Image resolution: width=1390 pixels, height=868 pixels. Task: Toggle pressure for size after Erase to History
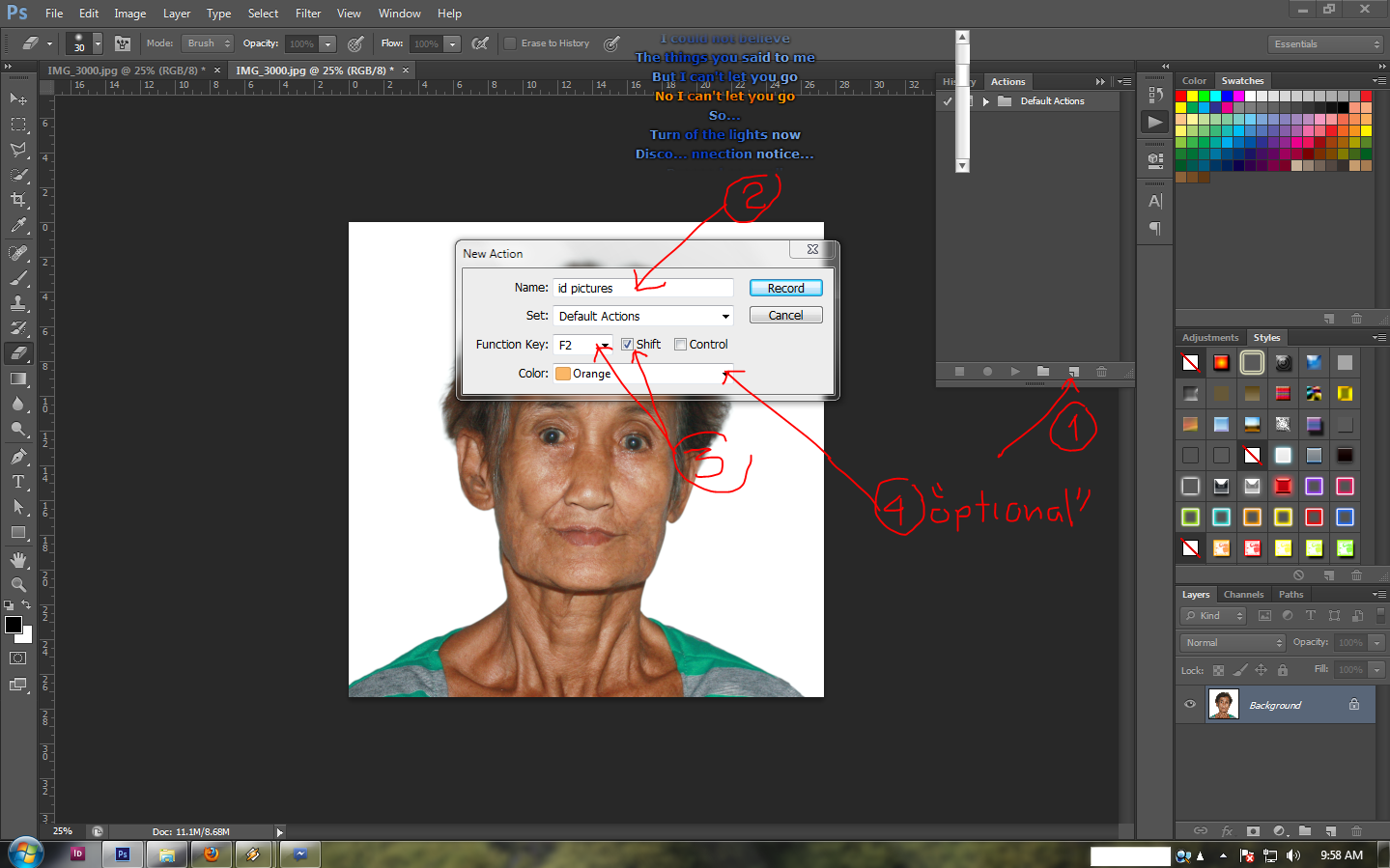coord(611,43)
